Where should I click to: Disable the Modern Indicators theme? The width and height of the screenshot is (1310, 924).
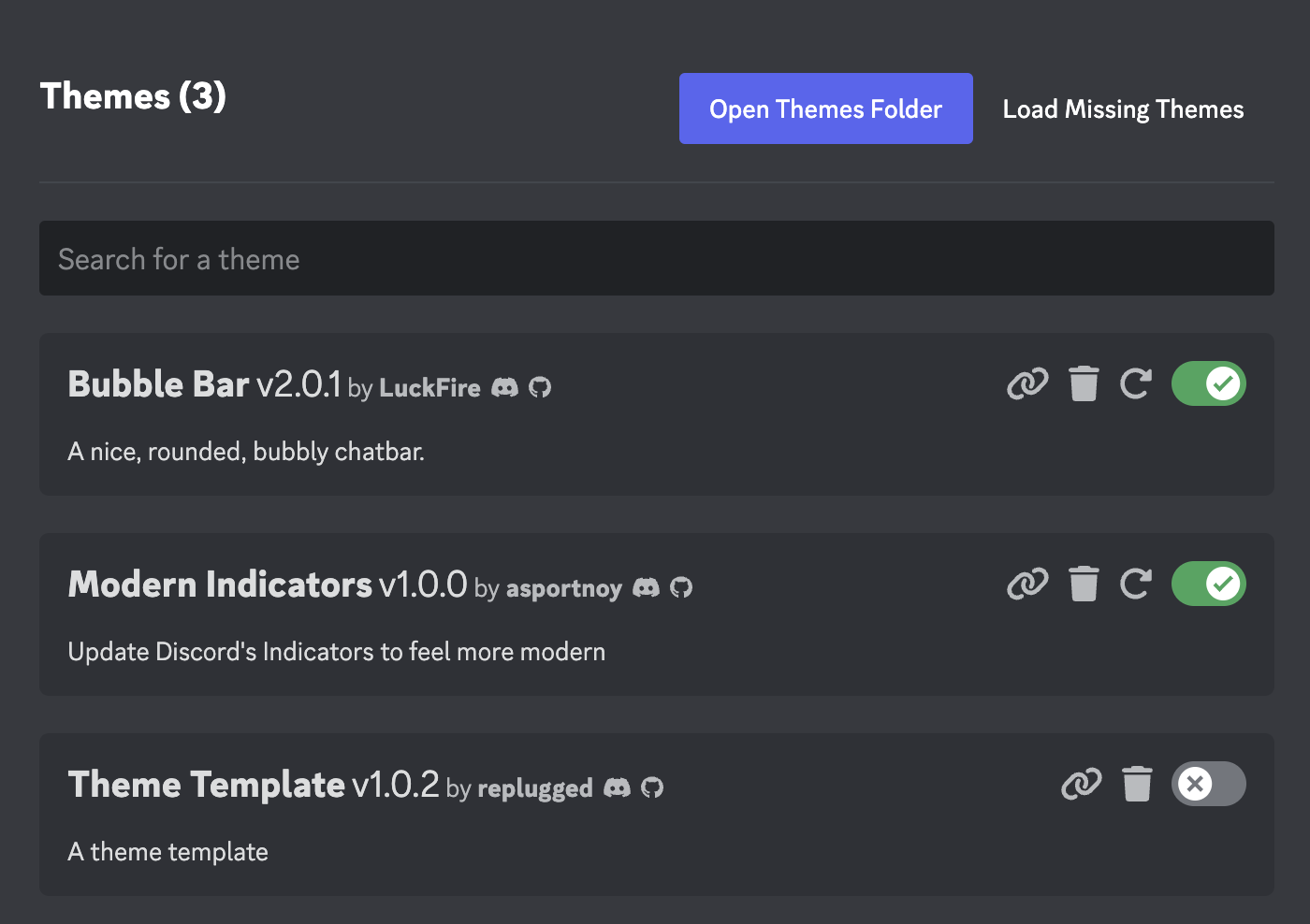[x=1208, y=584]
